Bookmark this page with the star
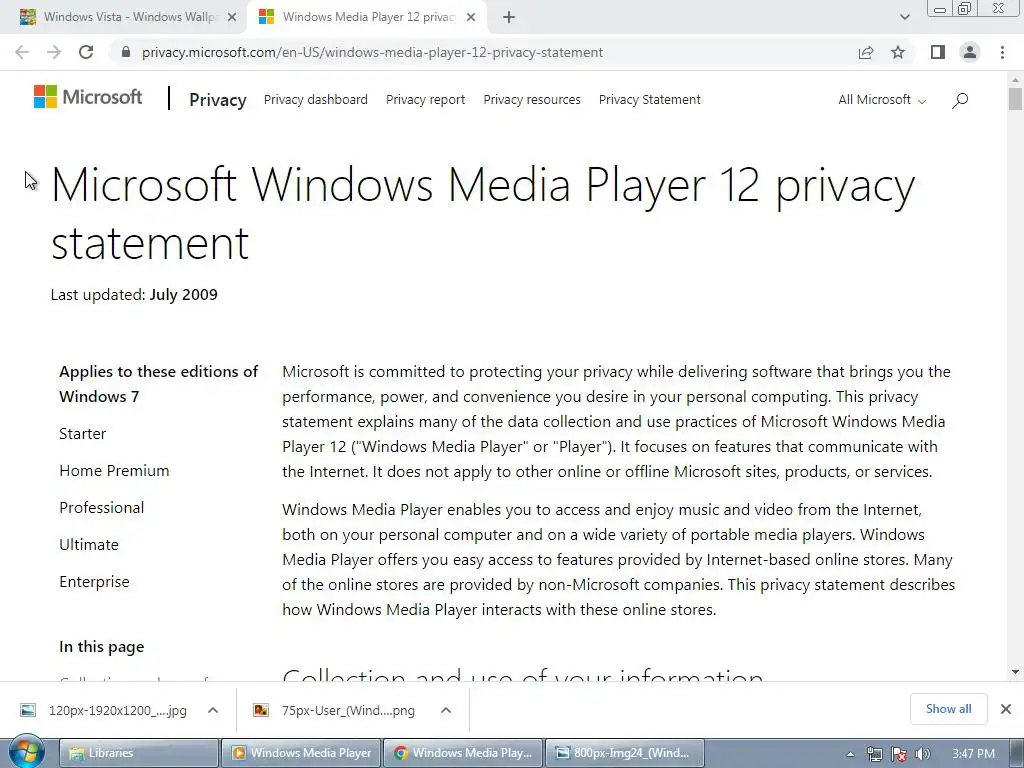The height and width of the screenshot is (768, 1024). coord(898,52)
